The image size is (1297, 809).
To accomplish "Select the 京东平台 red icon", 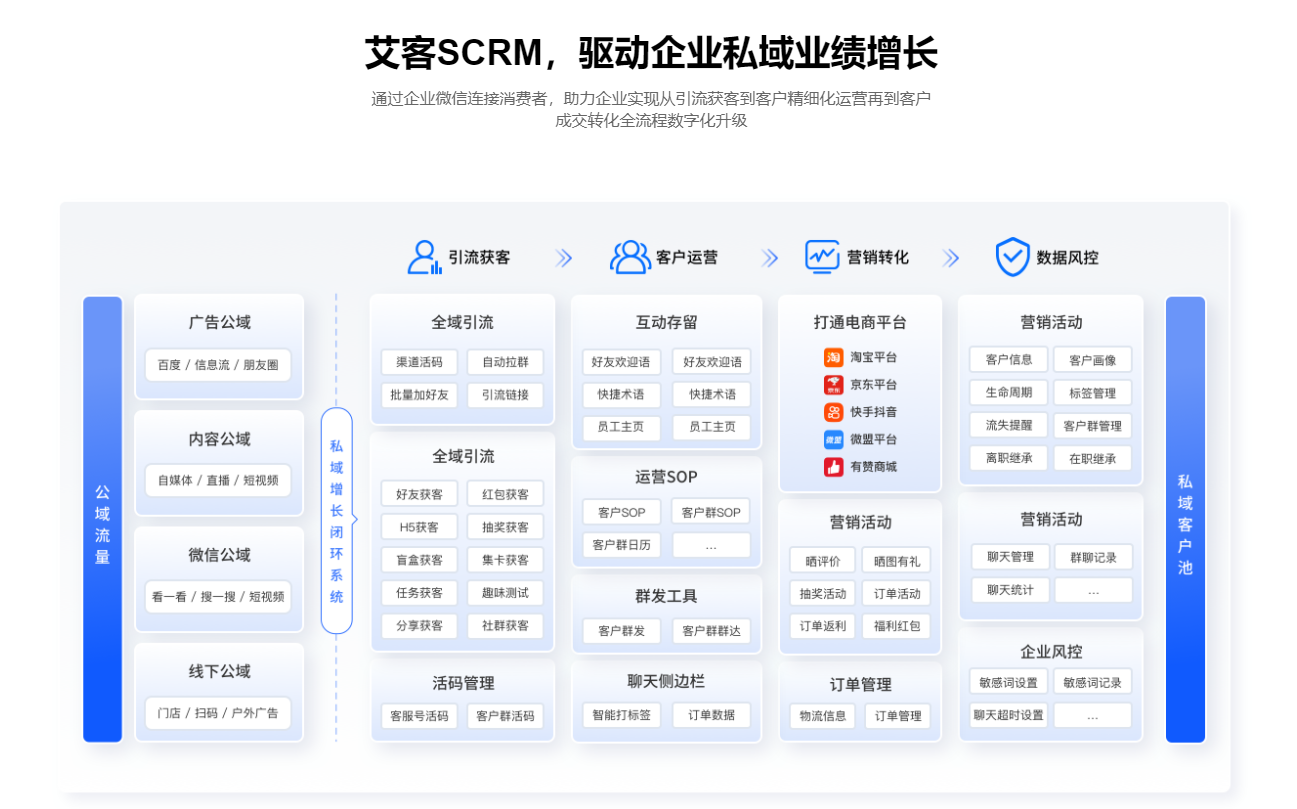I will click(x=833, y=385).
